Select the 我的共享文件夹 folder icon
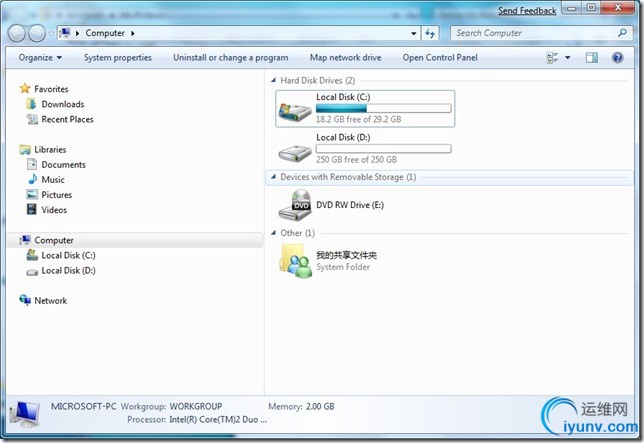 click(x=295, y=261)
